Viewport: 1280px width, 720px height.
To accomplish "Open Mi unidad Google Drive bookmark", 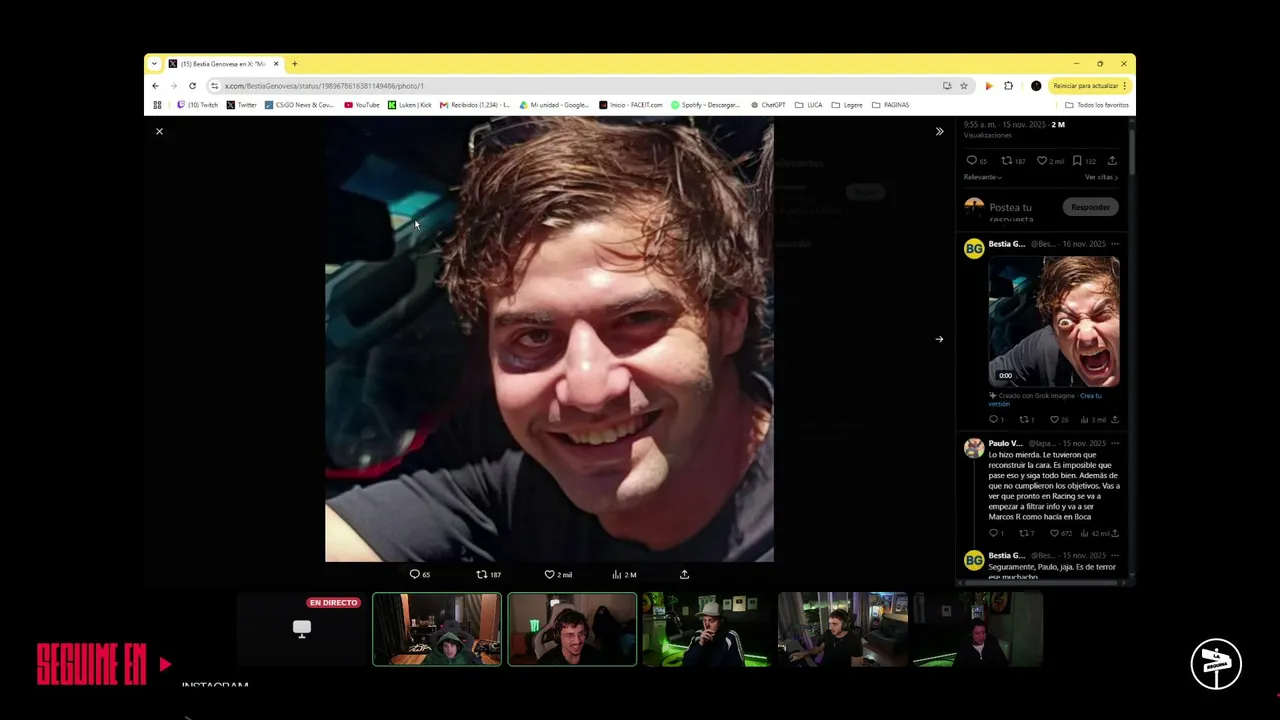I will tap(554, 105).
